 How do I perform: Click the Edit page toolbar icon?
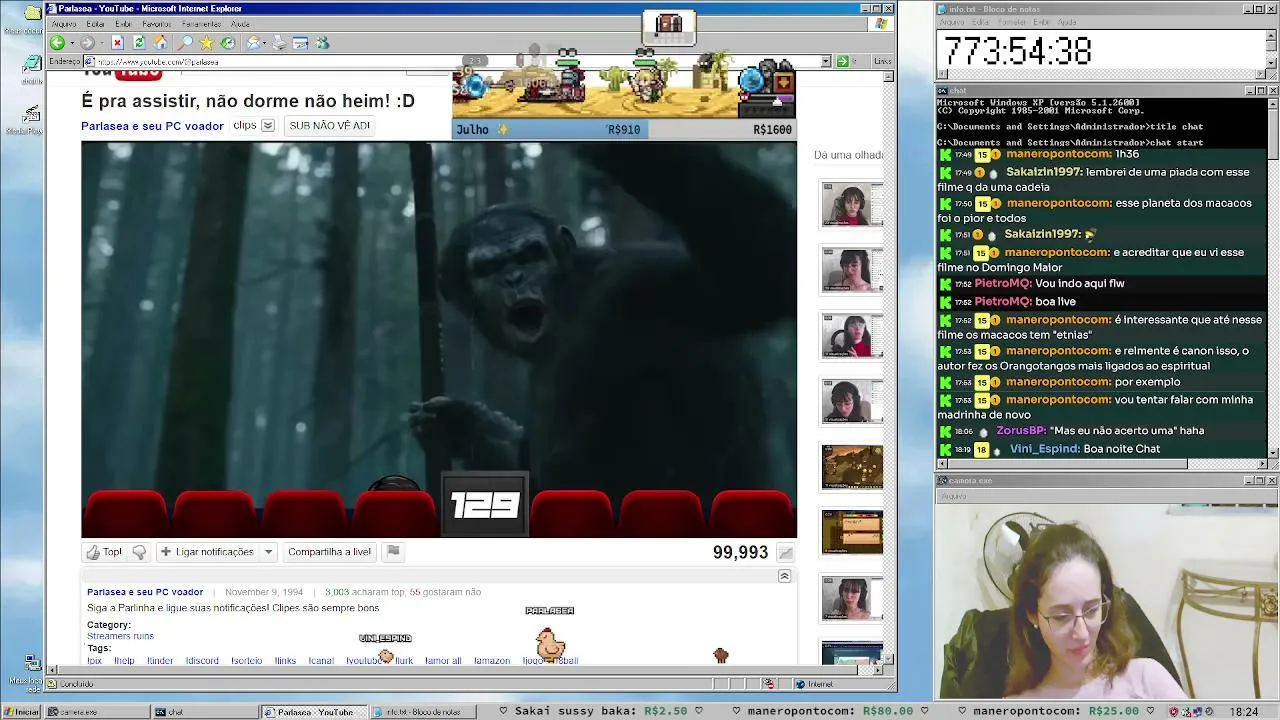tap(300, 43)
